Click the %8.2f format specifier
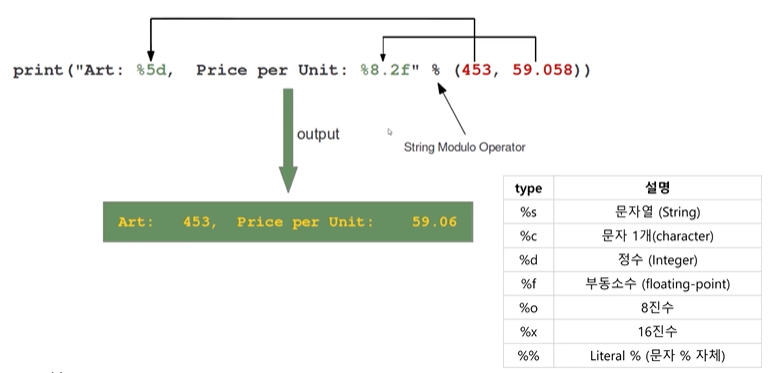The image size is (768, 373). coord(390,70)
